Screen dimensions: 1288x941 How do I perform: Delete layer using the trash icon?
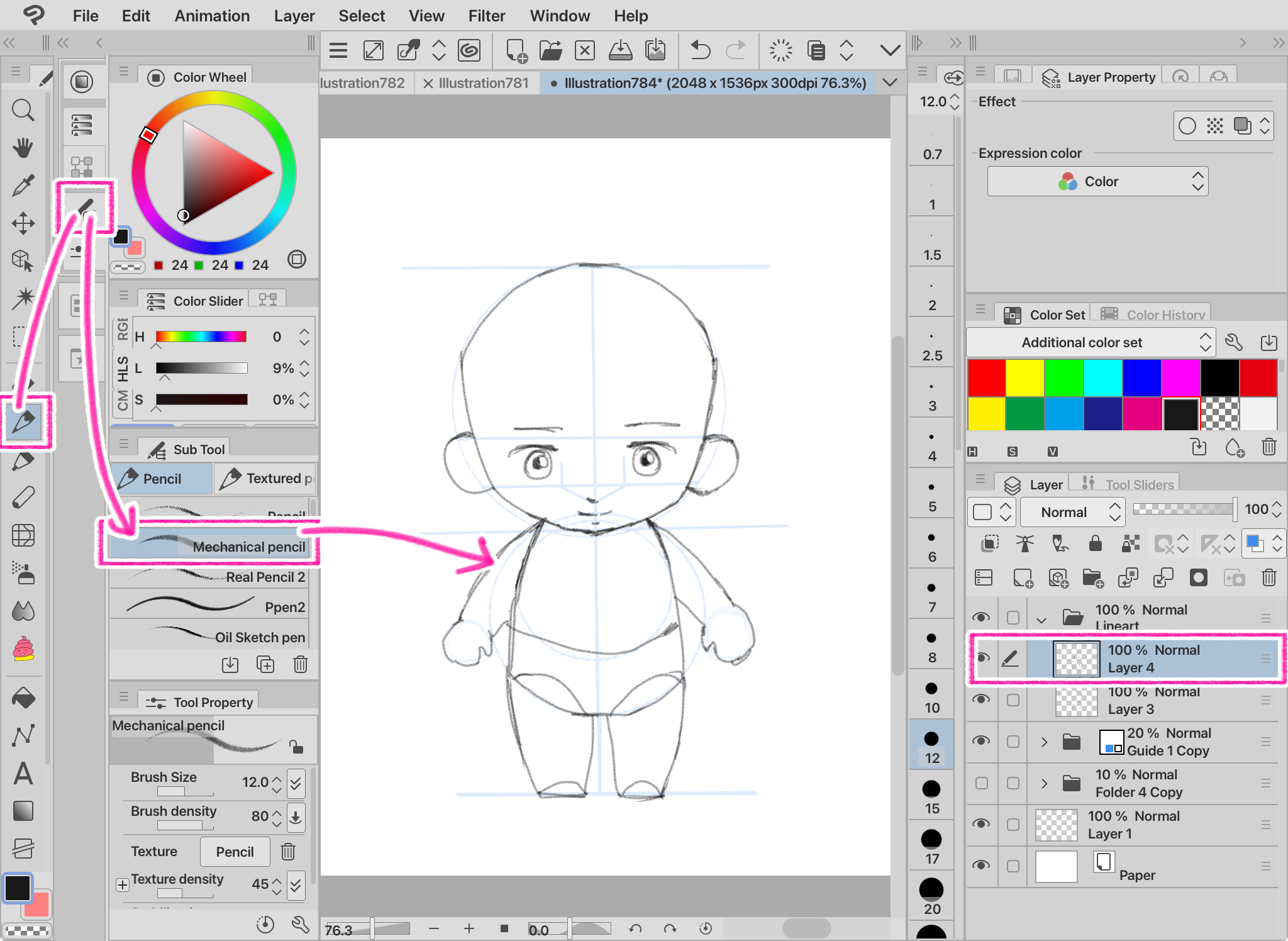point(1269,577)
